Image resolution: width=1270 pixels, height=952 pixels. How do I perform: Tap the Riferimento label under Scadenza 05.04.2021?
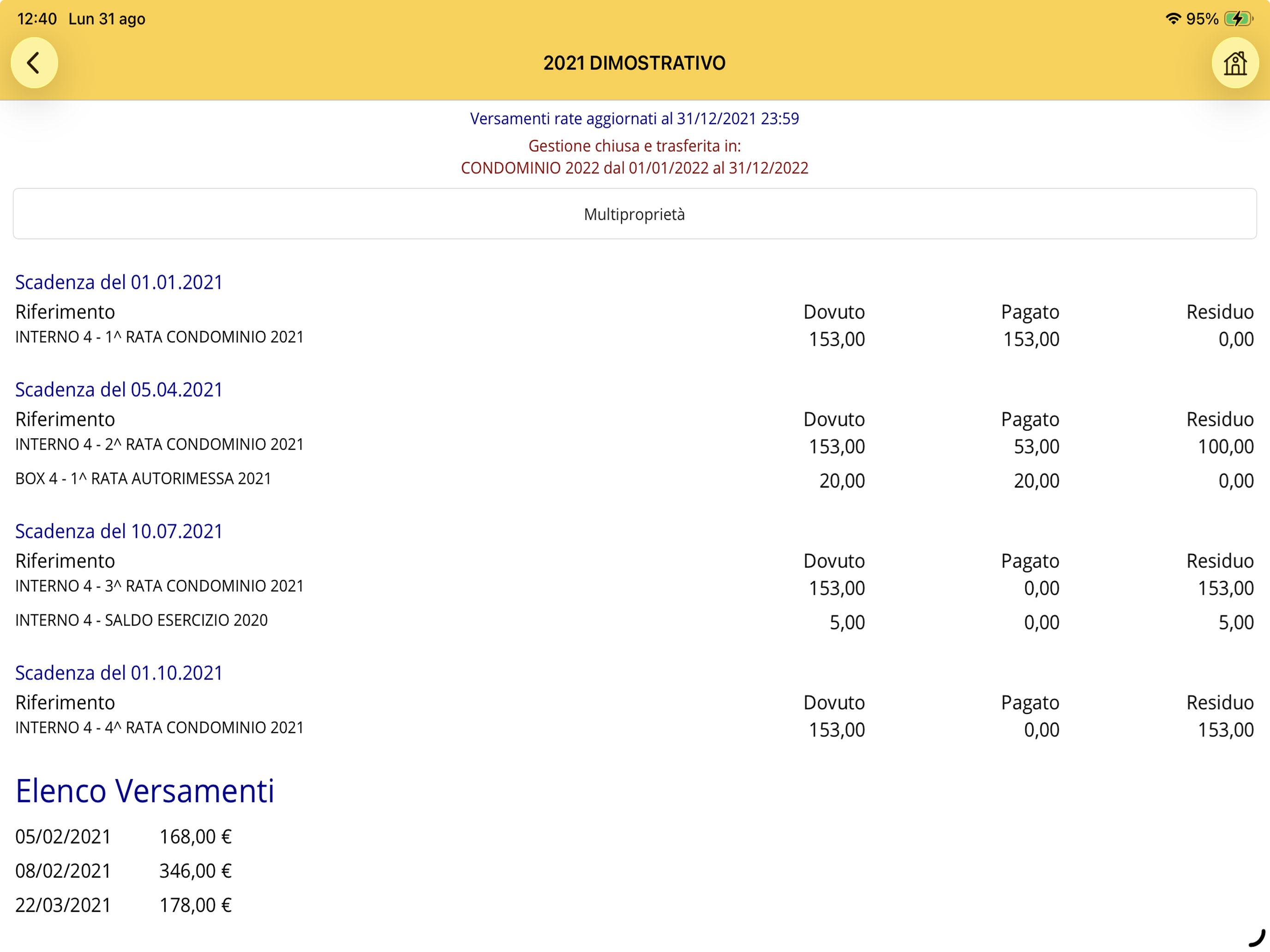pyautogui.click(x=65, y=419)
